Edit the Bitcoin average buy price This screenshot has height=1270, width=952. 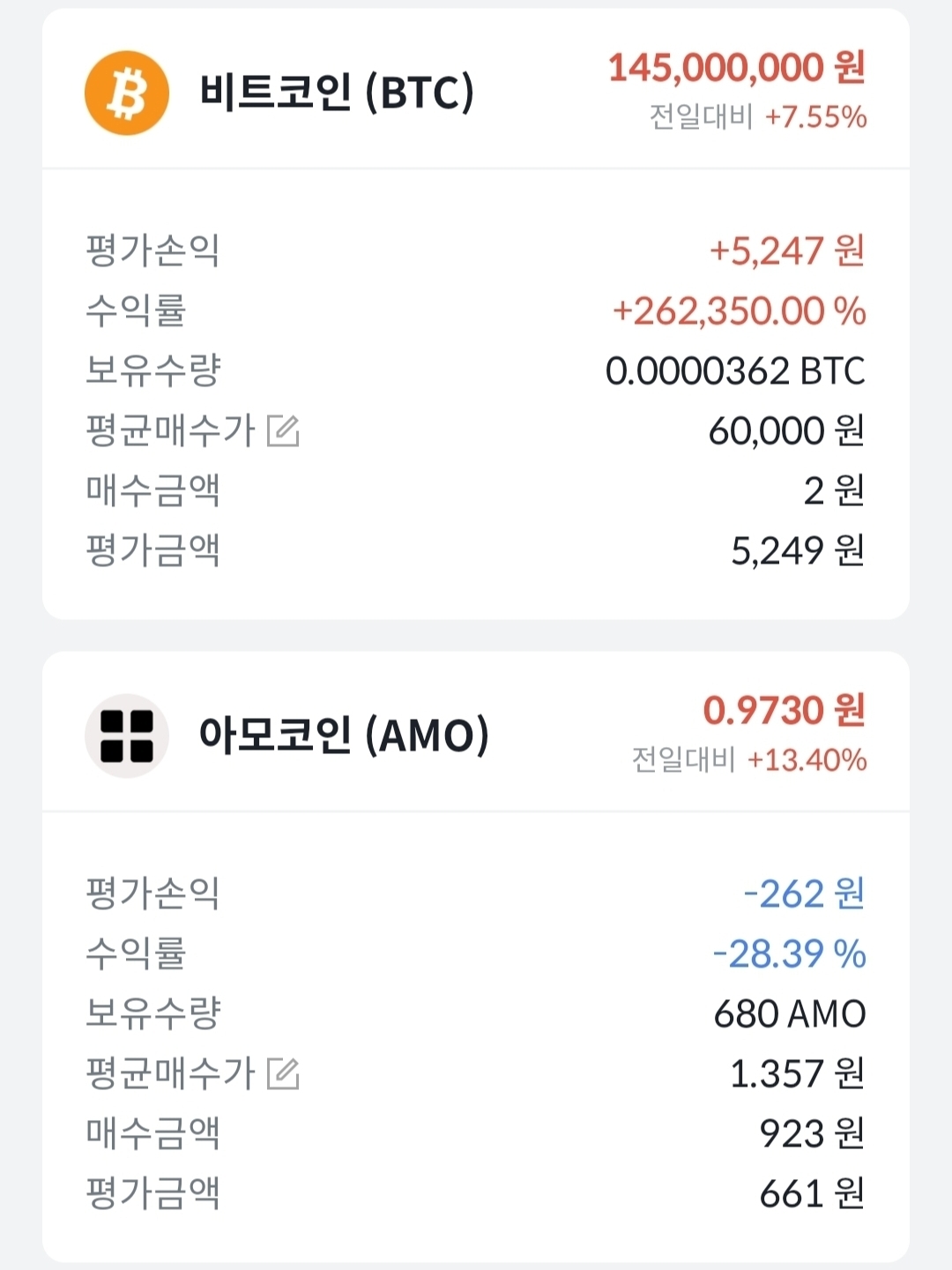283,431
